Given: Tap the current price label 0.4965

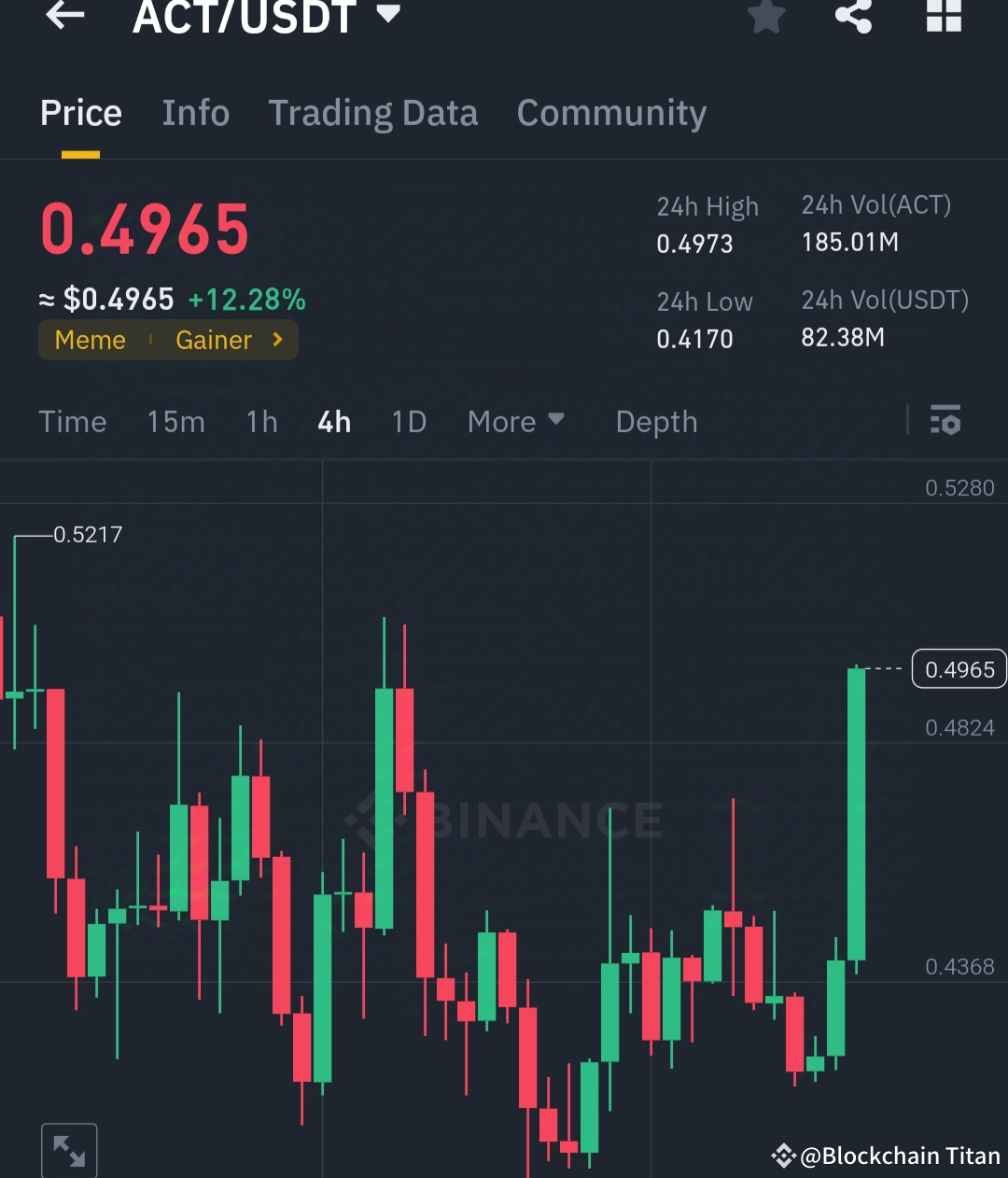Looking at the screenshot, I should click(x=959, y=669).
